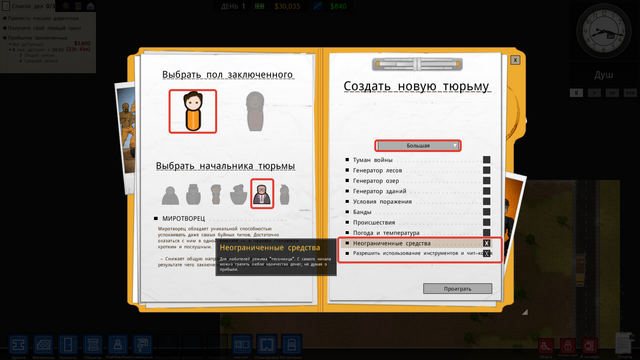Click the Душ regime label under clock
The image size is (640, 360).
click(x=603, y=75)
